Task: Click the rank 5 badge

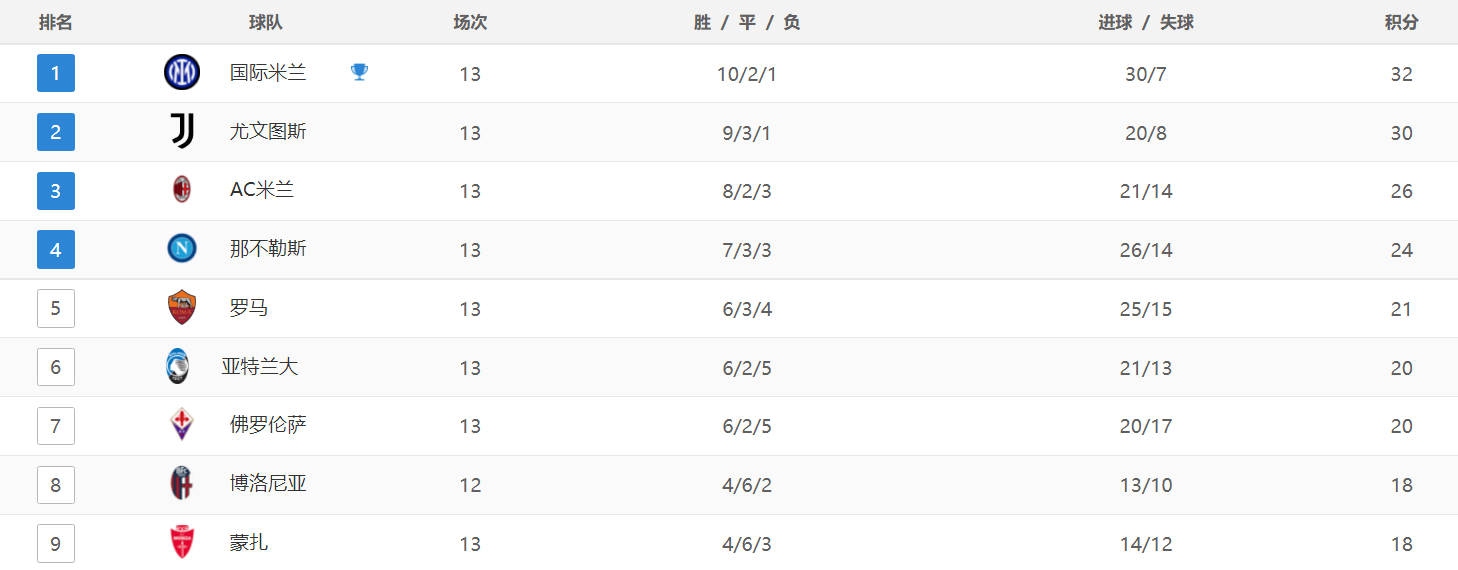Action: click(x=56, y=308)
